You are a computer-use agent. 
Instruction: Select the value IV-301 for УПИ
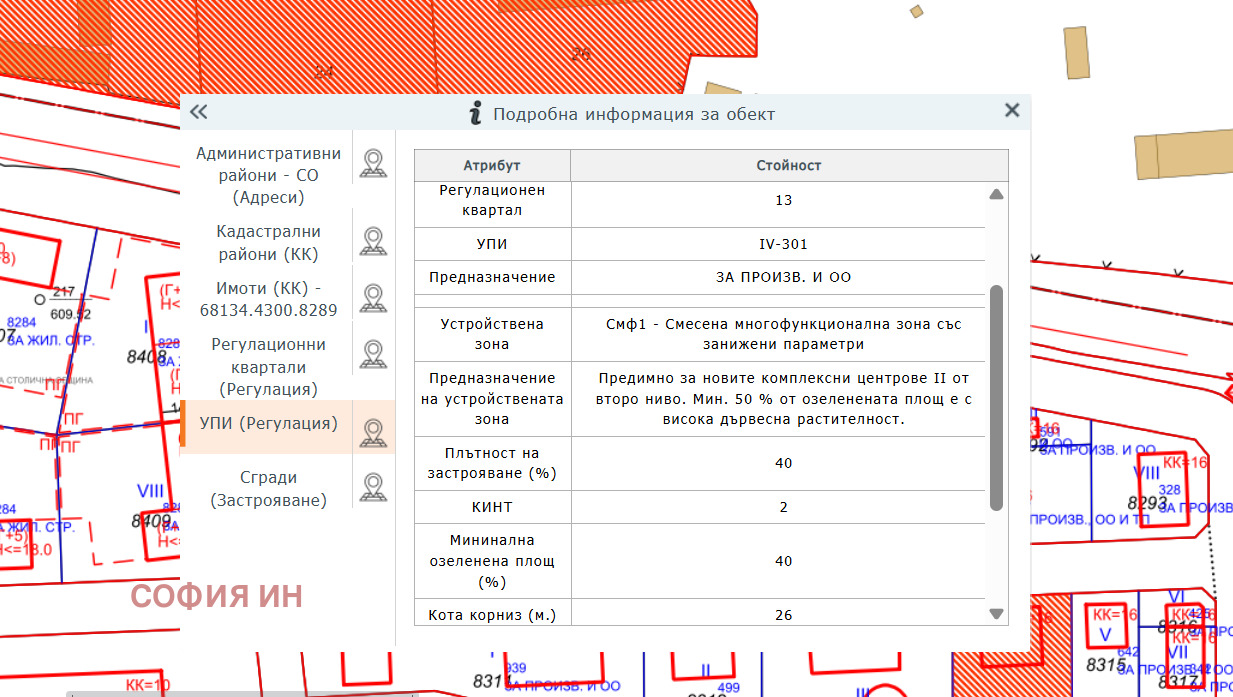click(783, 244)
